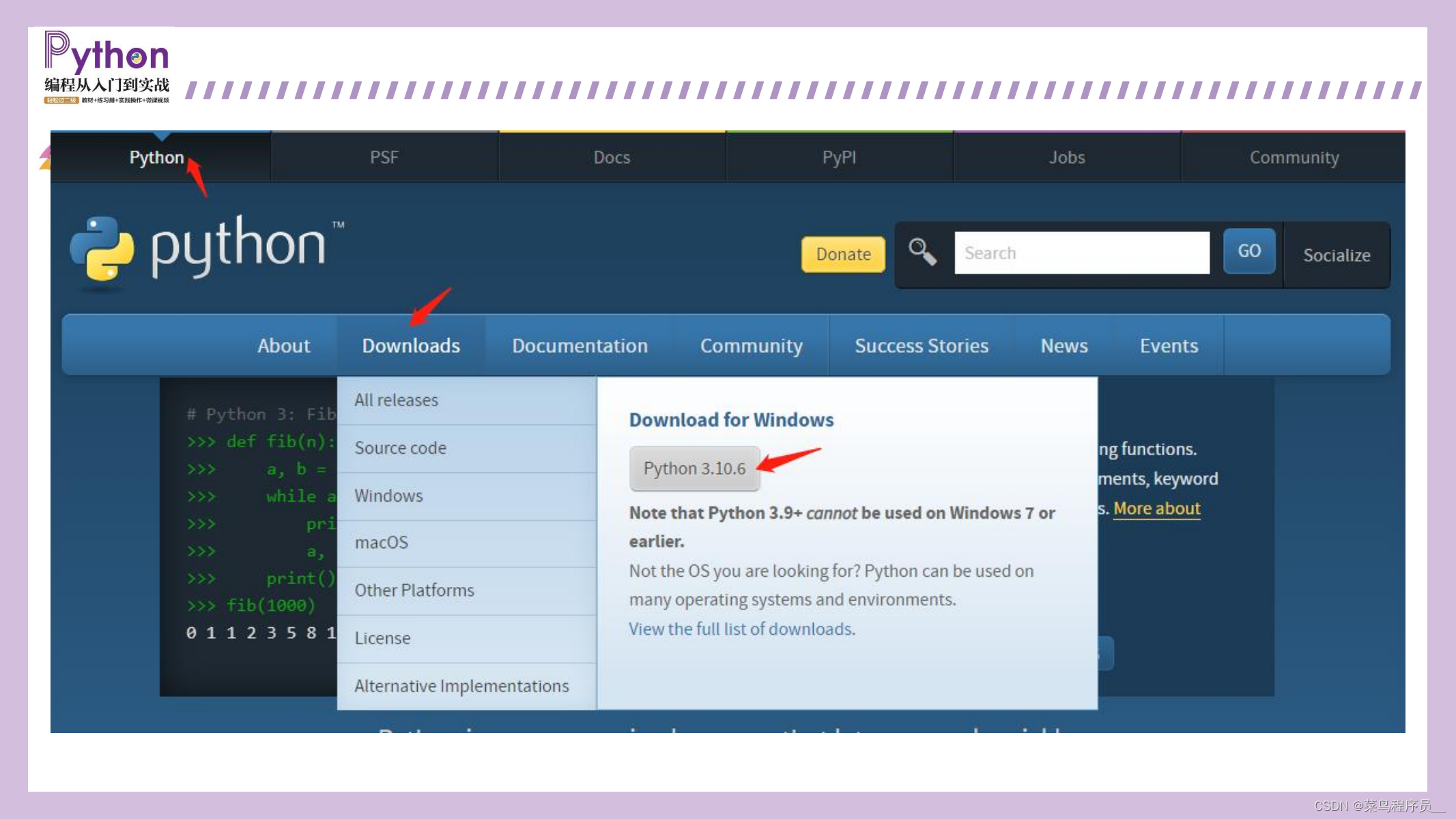
Task: Open the Events menu
Action: pos(1169,346)
